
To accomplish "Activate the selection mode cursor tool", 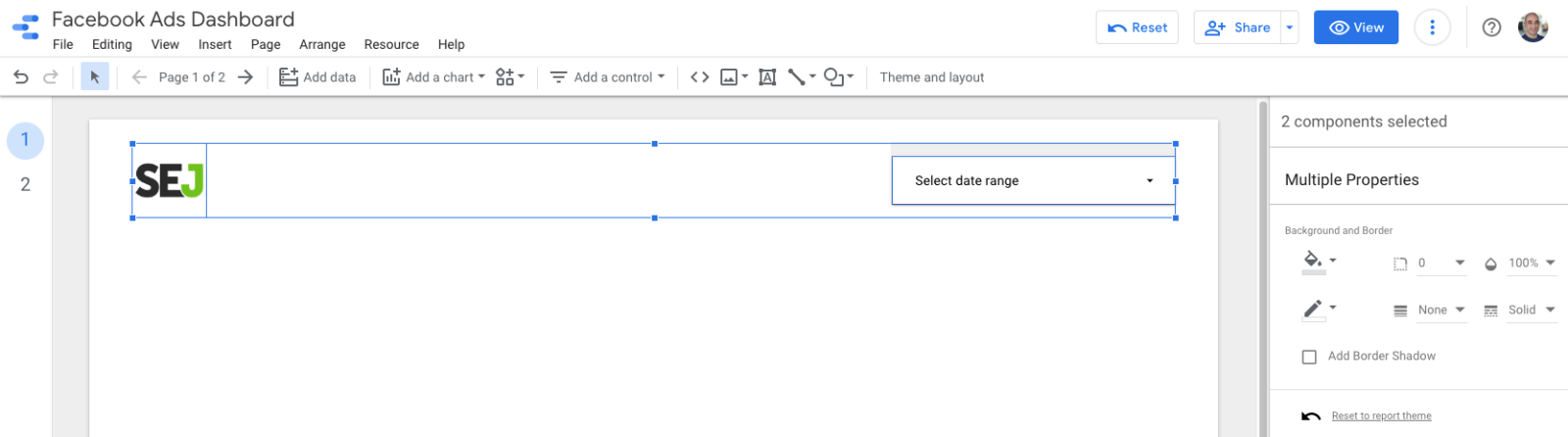I will (x=95, y=76).
